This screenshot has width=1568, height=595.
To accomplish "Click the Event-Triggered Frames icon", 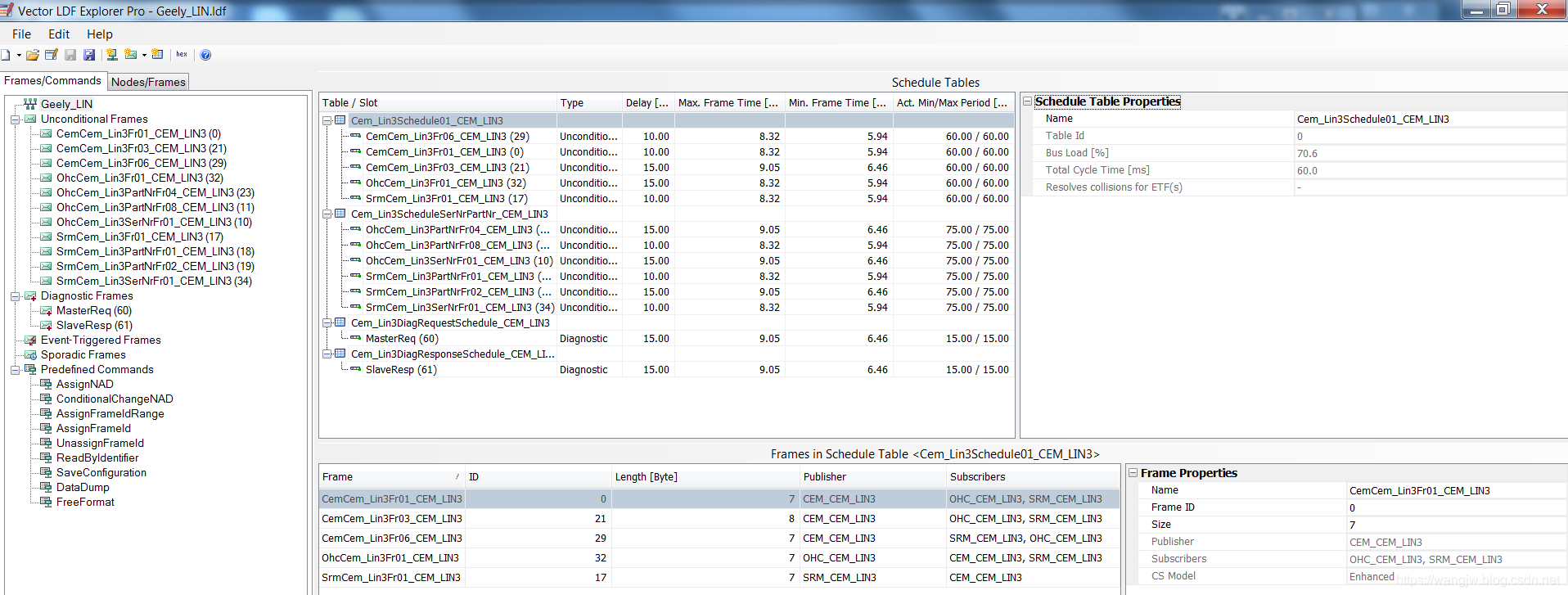I will point(30,340).
